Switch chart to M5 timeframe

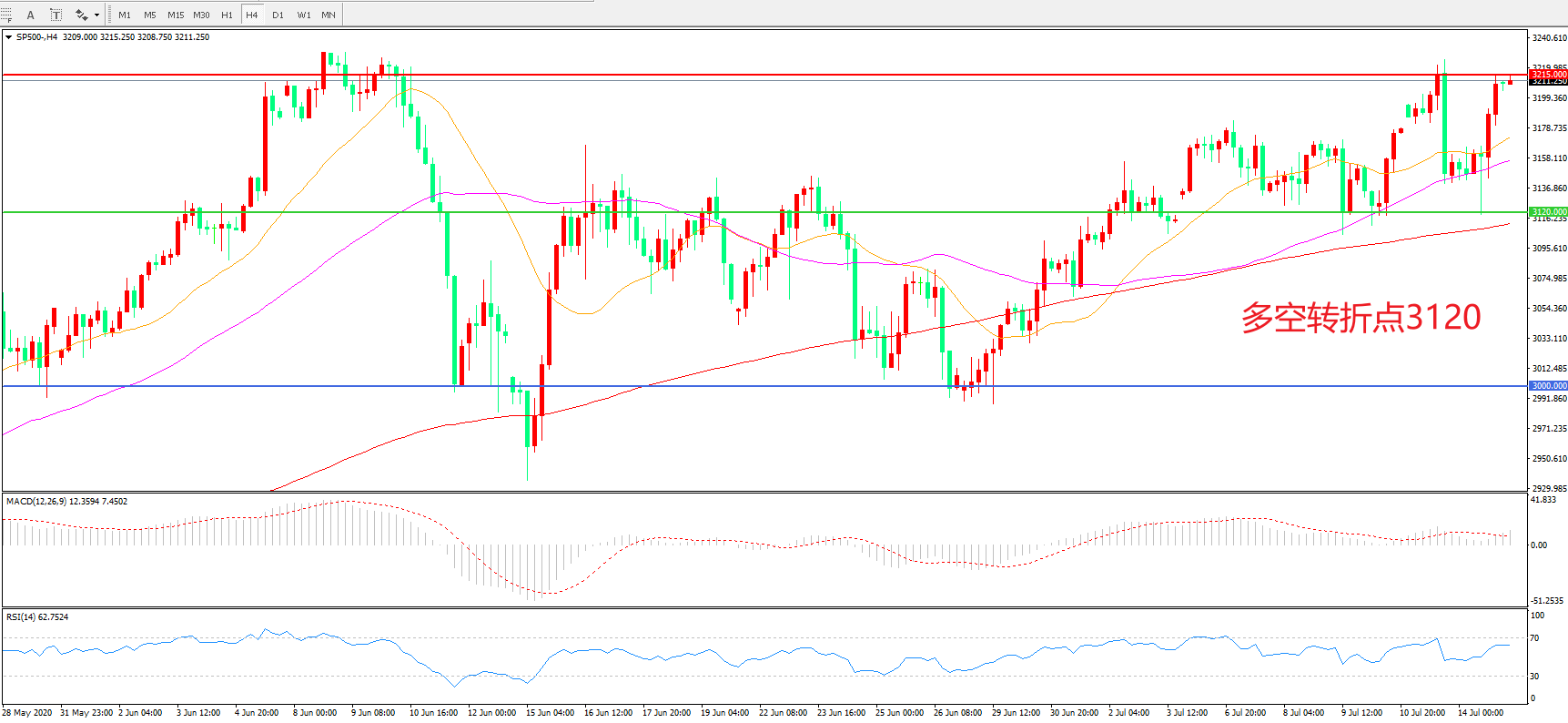[150, 15]
